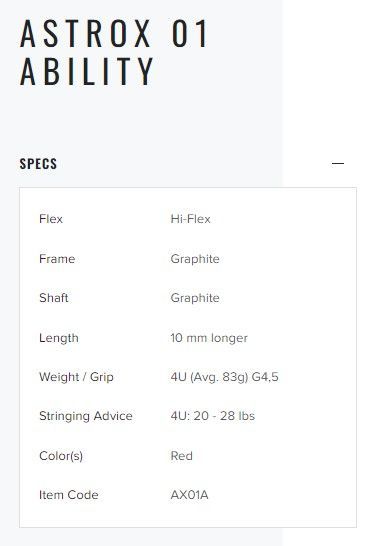This screenshot has height=546, width=375.
Task: Select the Frame Graphite value
Action: coord(195,259)
